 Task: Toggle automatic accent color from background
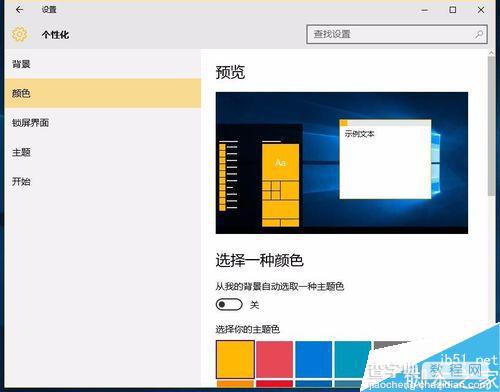click(229, 304)
